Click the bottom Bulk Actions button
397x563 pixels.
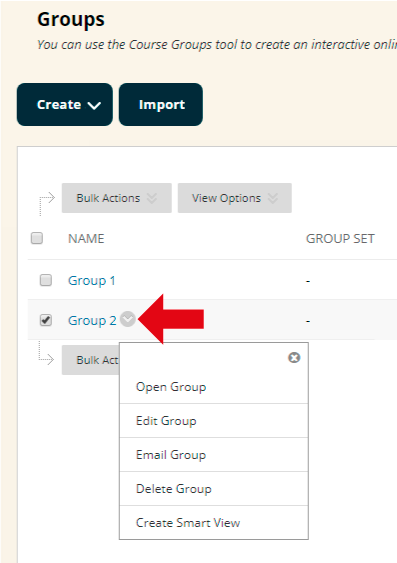[x=90, y=360]
